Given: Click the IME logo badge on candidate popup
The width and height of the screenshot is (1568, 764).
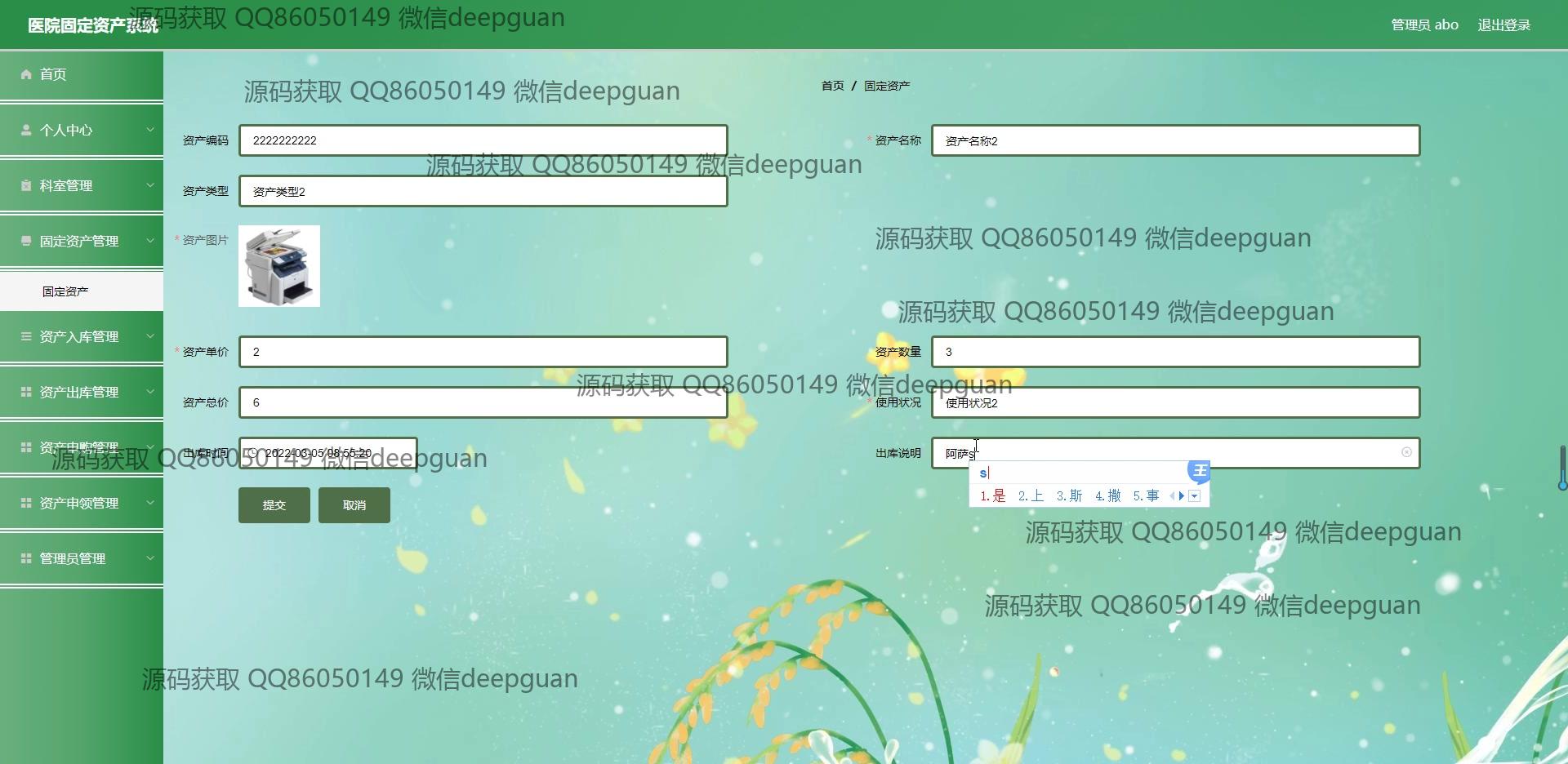Looking at the screenshot, I should pyautogui.click(x=1199, y=471).
